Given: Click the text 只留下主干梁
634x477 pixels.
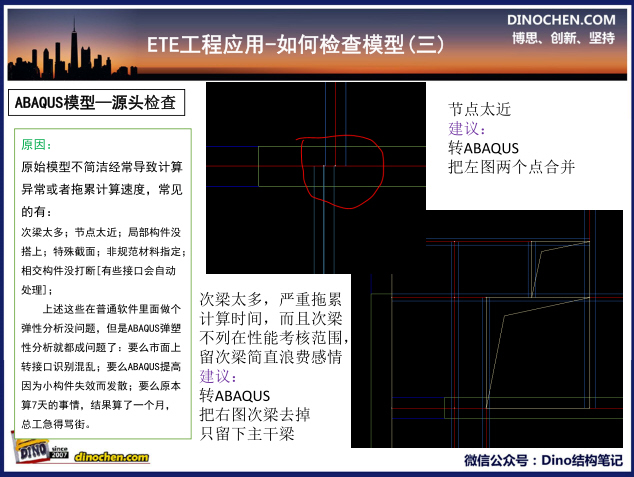Looking at the screenshot, I should click(247, 434).
